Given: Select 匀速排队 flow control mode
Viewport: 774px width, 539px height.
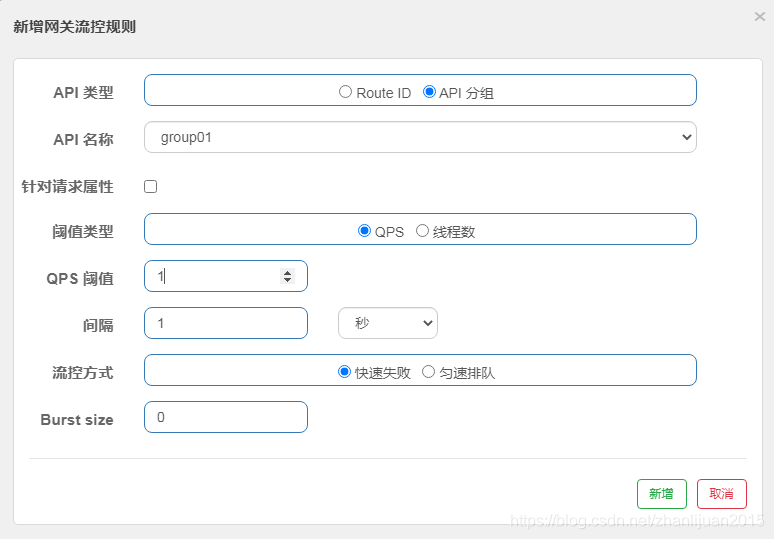Looking at the screenshot, I should (428, 372).
